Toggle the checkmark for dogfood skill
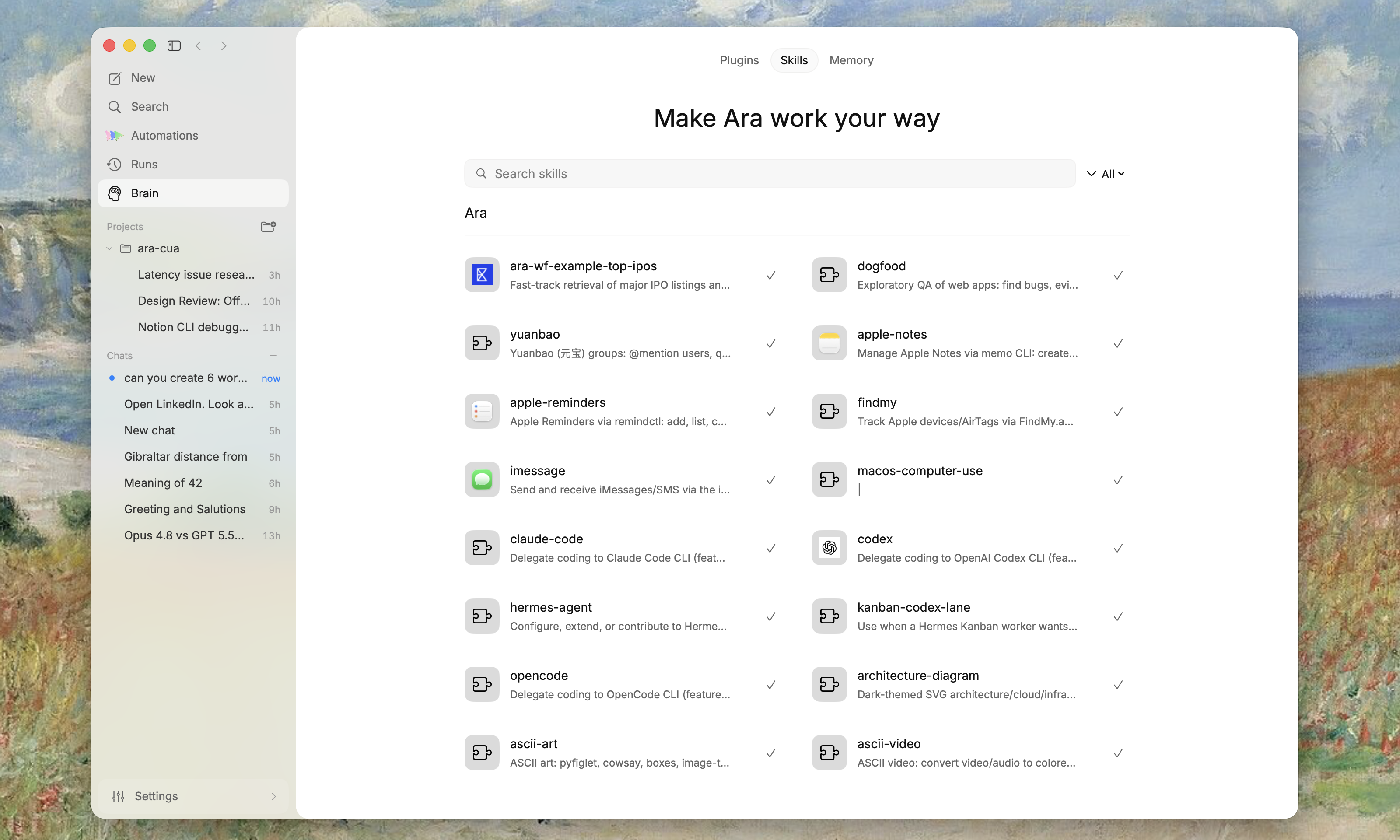 point(1118,276)
